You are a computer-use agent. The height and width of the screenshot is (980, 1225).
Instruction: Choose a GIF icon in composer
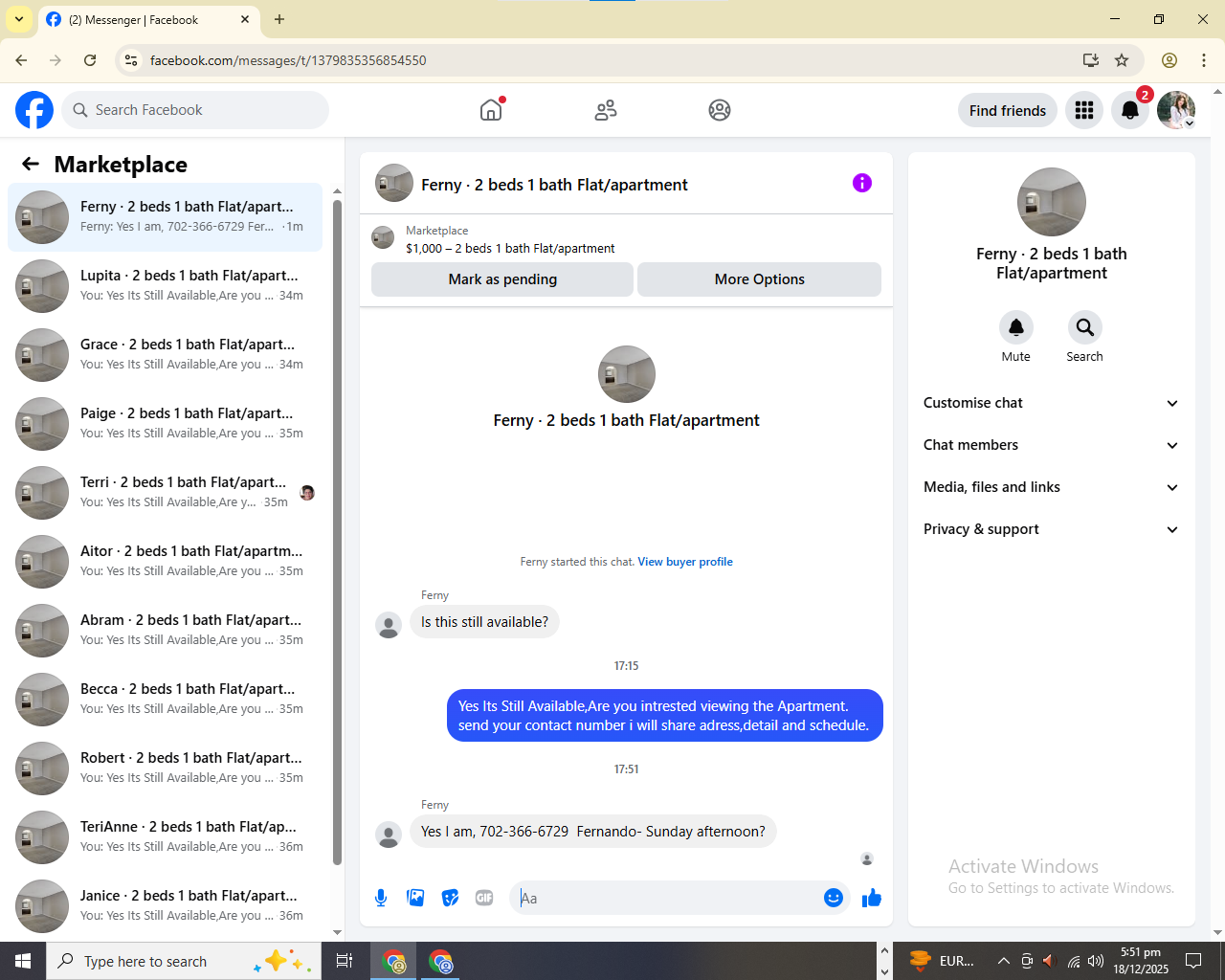(484, 898)
